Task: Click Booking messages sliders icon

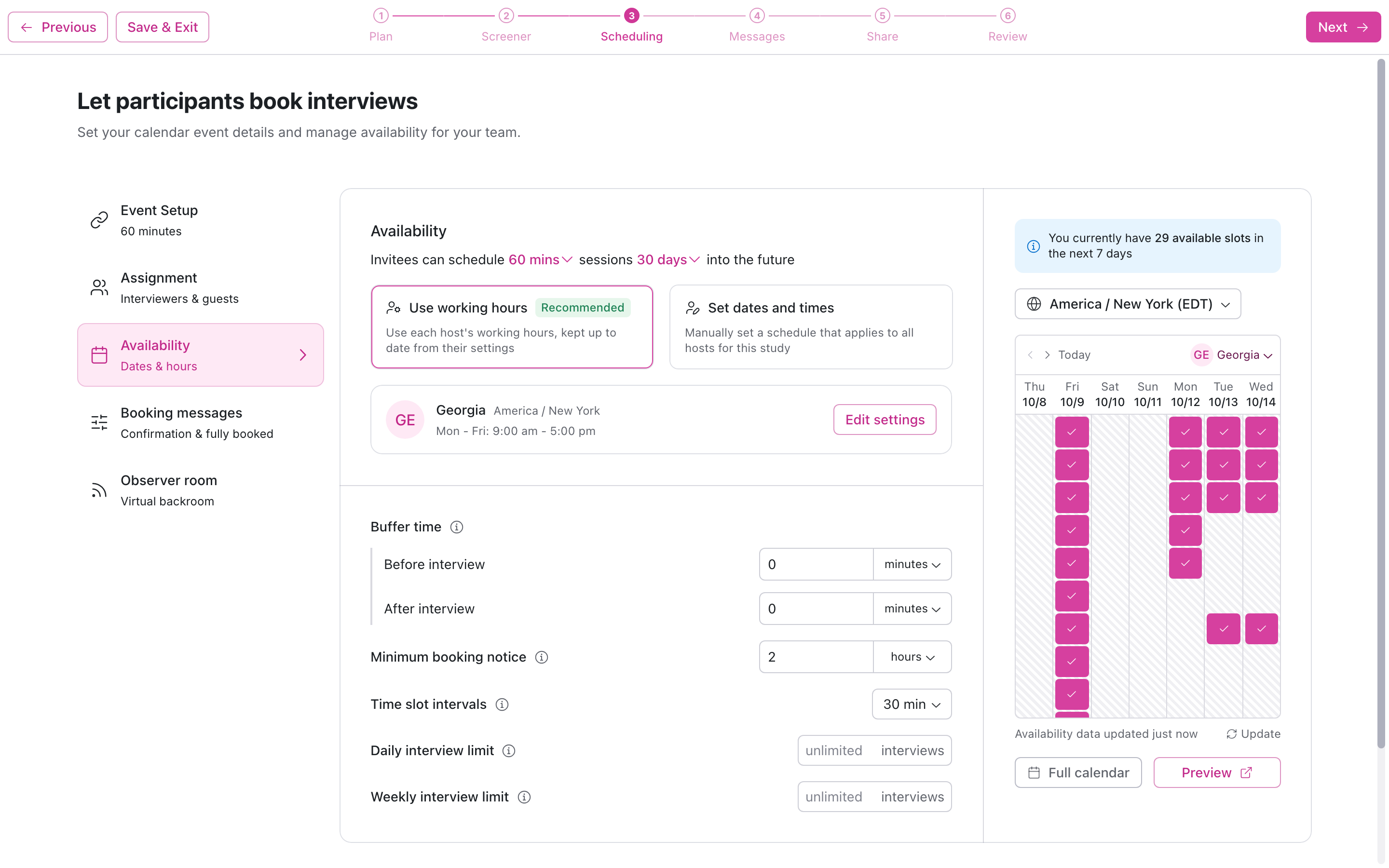Action: [x=99, y=422]
